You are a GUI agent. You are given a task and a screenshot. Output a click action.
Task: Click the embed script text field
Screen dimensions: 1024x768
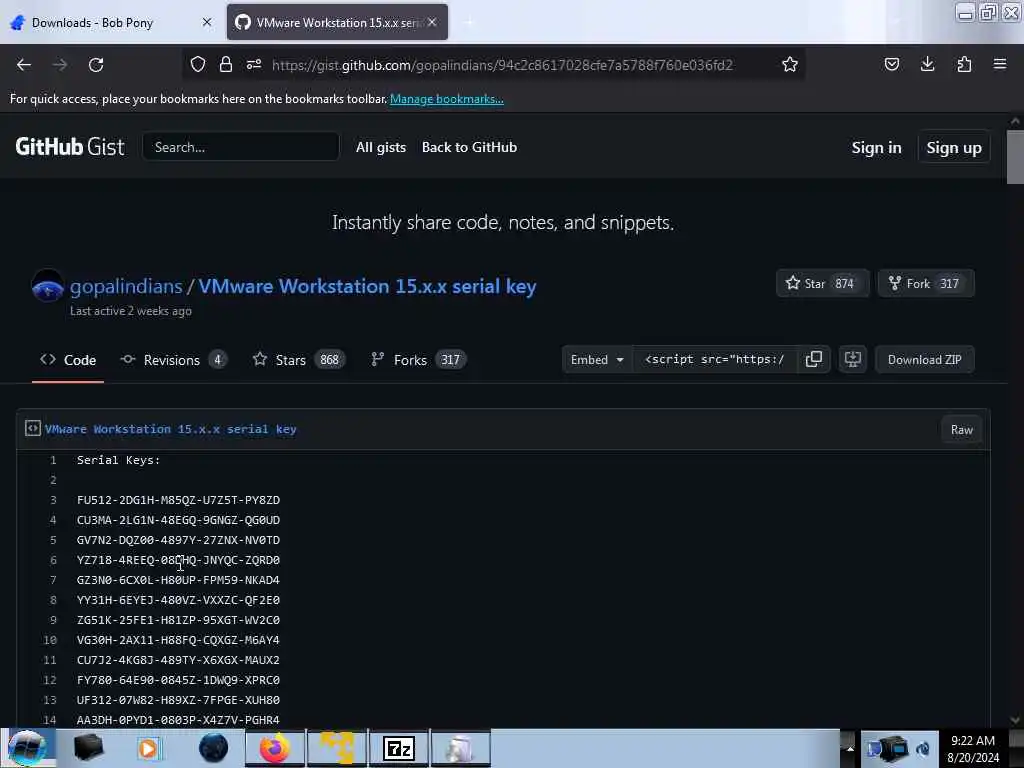[x=714, y=359]
